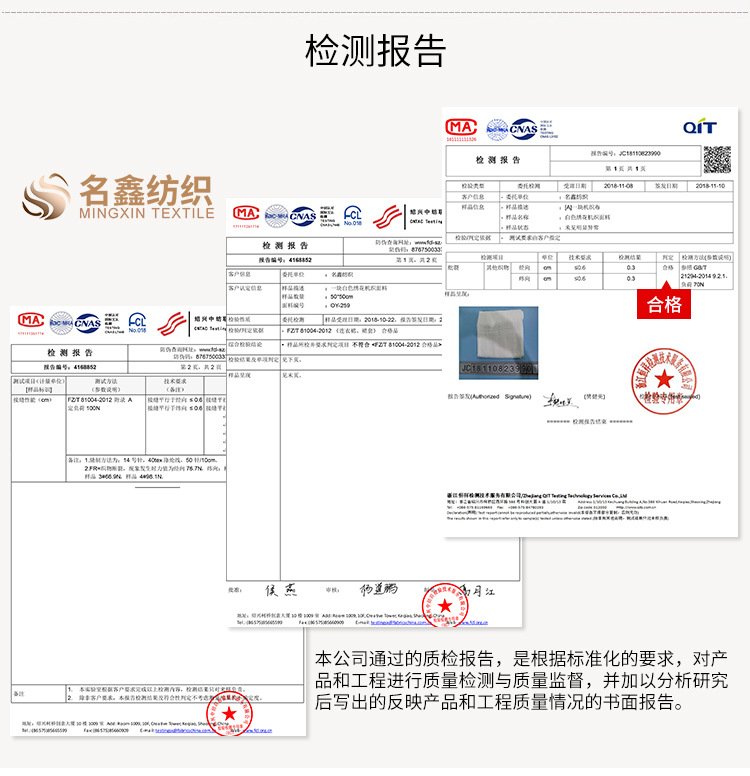Click the CNAS logo on the left report

click(88, 323)
